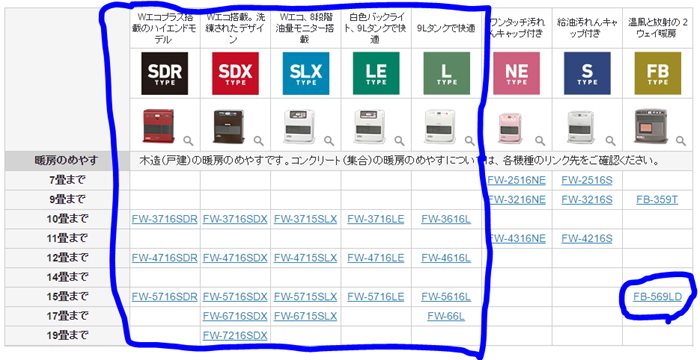Click magnifier on FB heater photo
Image resolution: width=700 pixels, height=360 pixels.
tap(681, 141)
